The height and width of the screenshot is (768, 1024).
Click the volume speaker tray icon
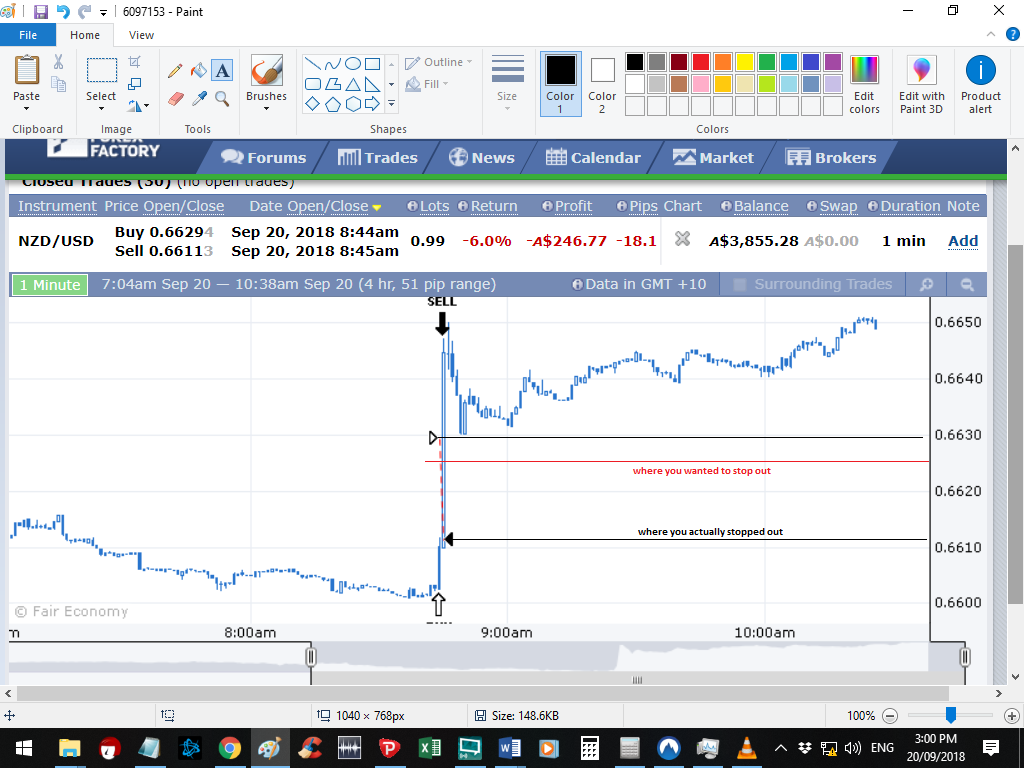tap(852, 748)
